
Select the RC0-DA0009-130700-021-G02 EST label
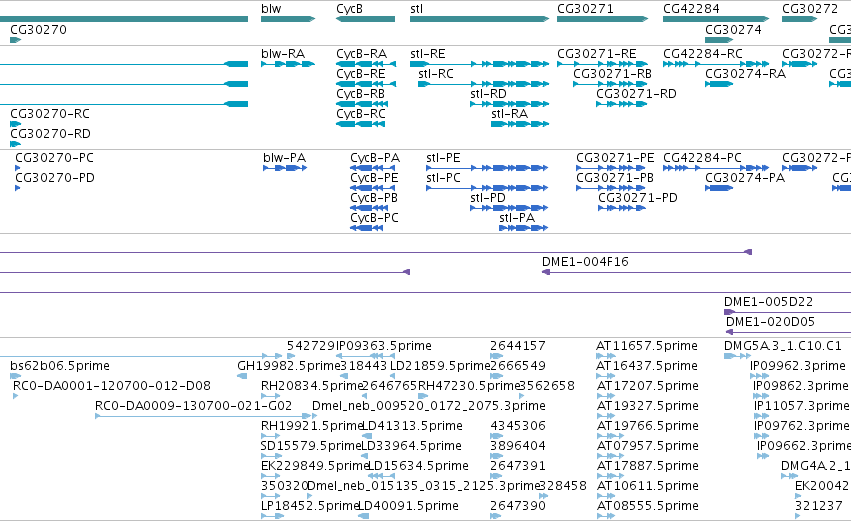(x=193, y=406)
